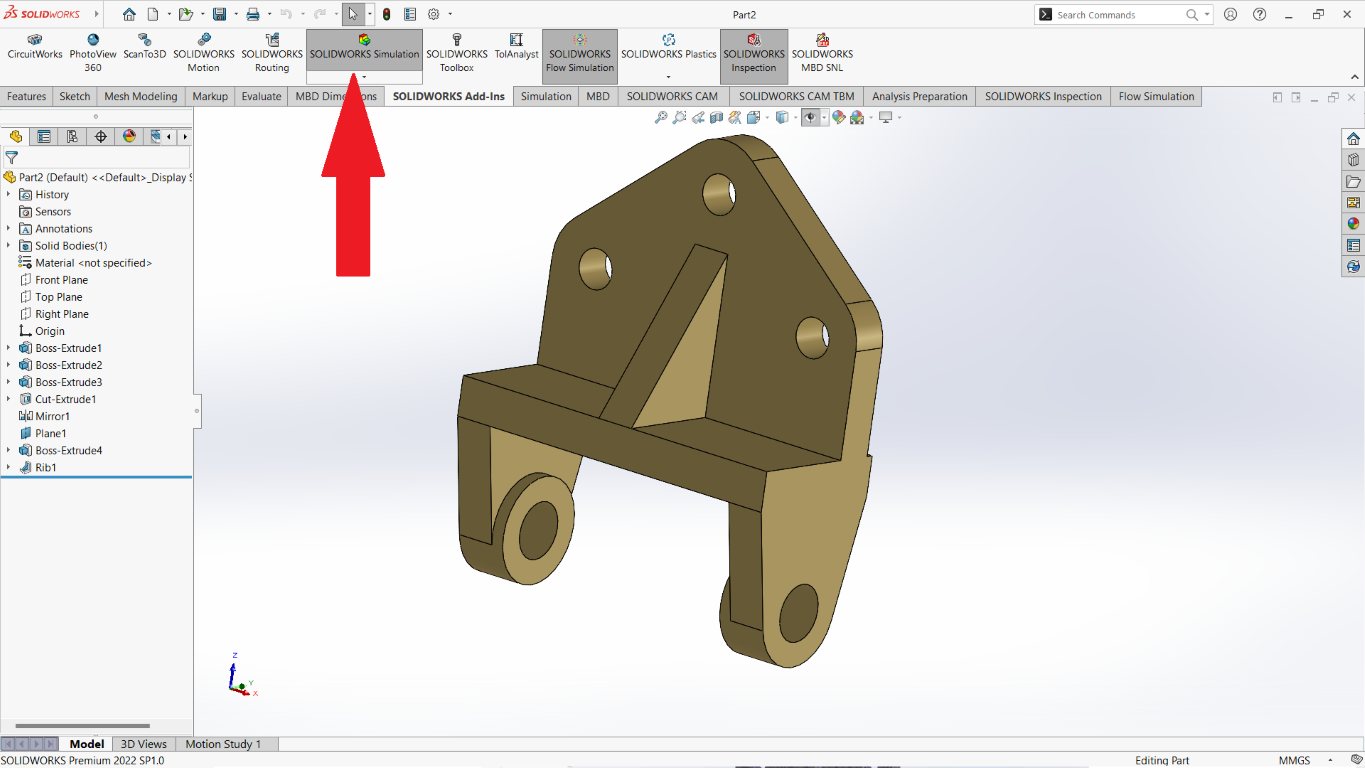Toggle the SOLIDWORKS Simulation add-in
Viewport: 1365px width, 768px height.
[364, 47]
